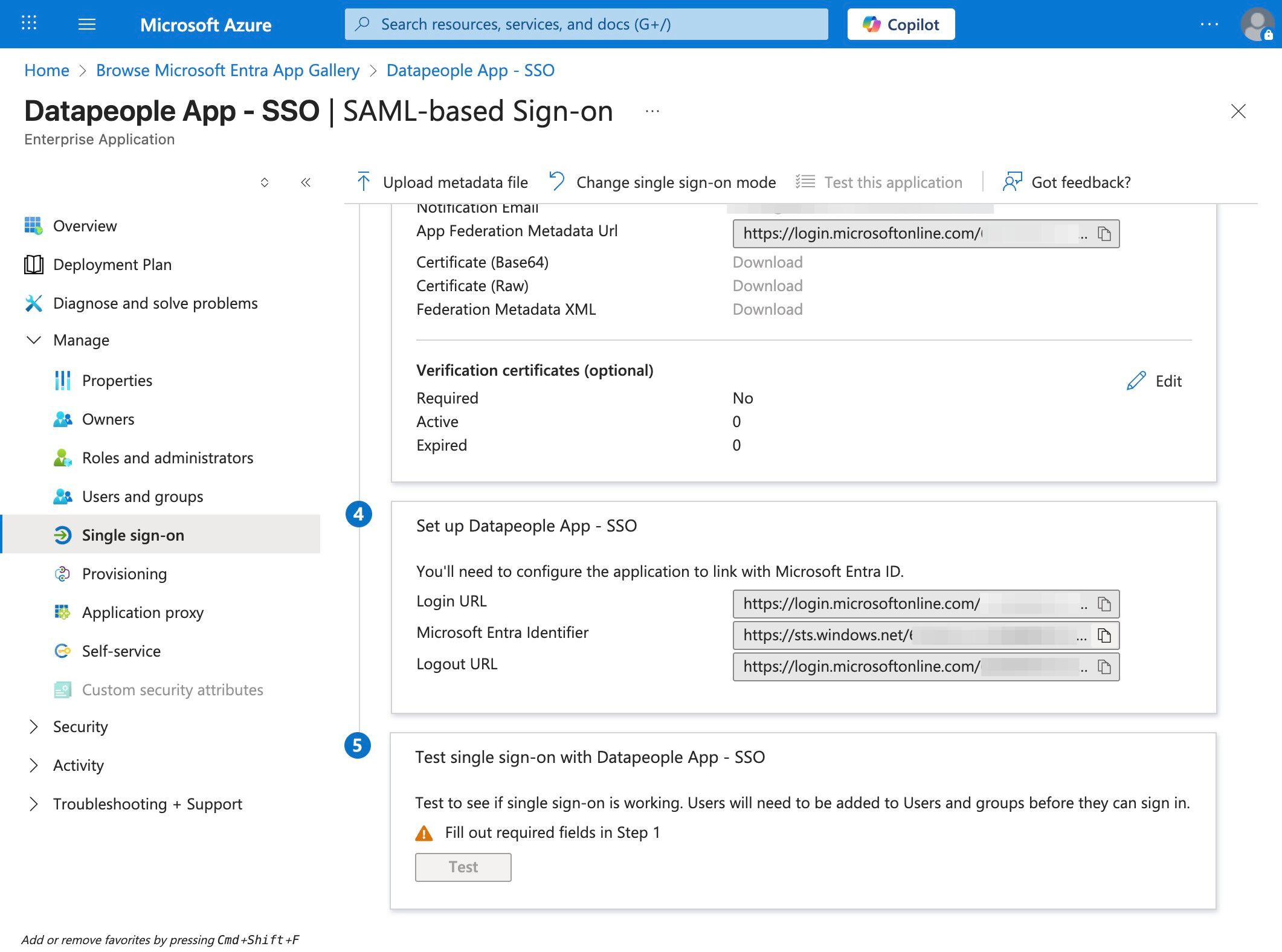Click Upload metadata file

(x=443, y=182)
